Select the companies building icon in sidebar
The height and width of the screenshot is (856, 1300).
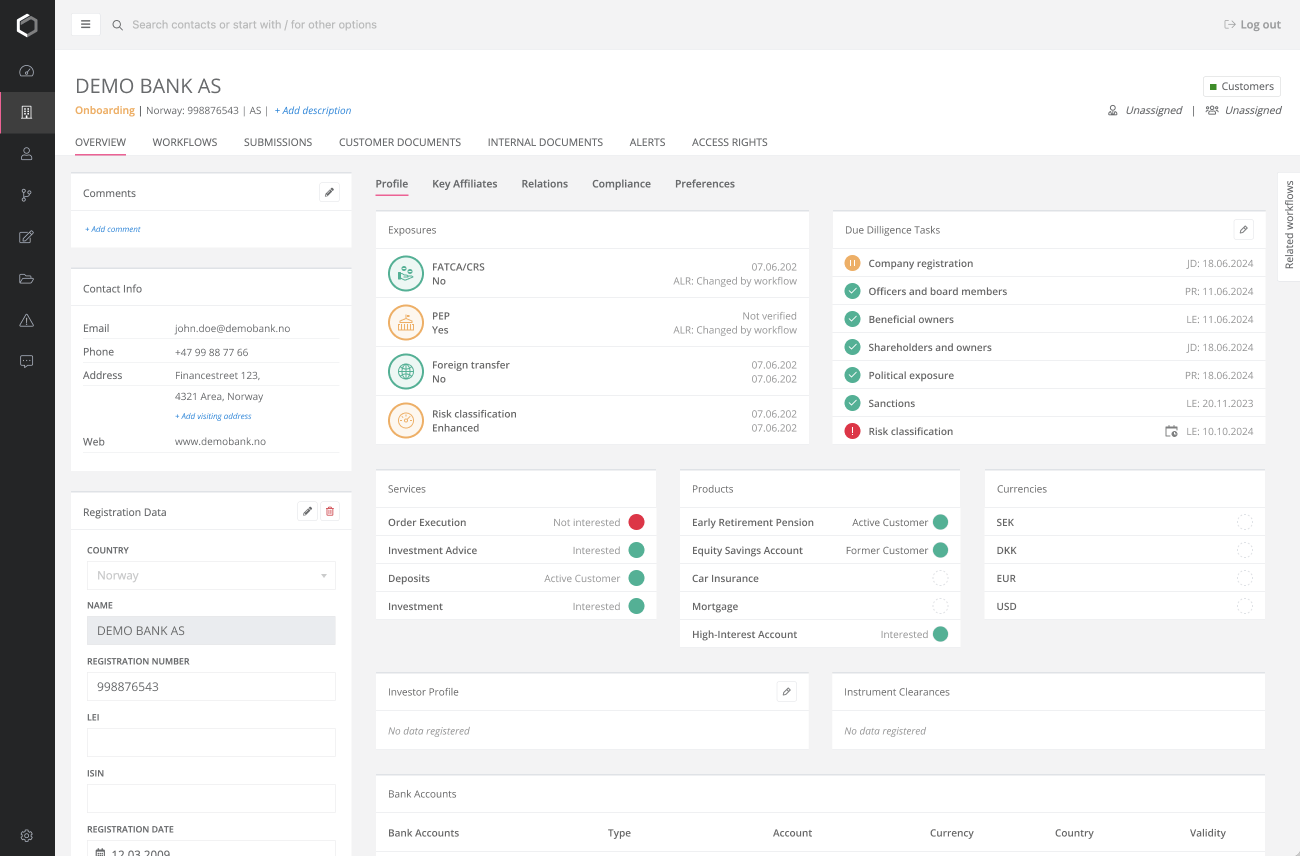click(27, 112)
